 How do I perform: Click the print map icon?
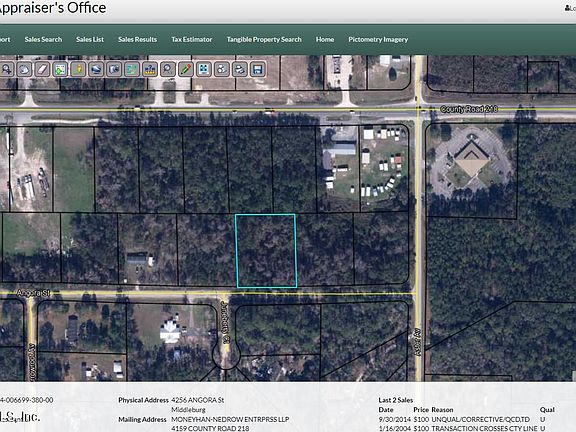240,69
